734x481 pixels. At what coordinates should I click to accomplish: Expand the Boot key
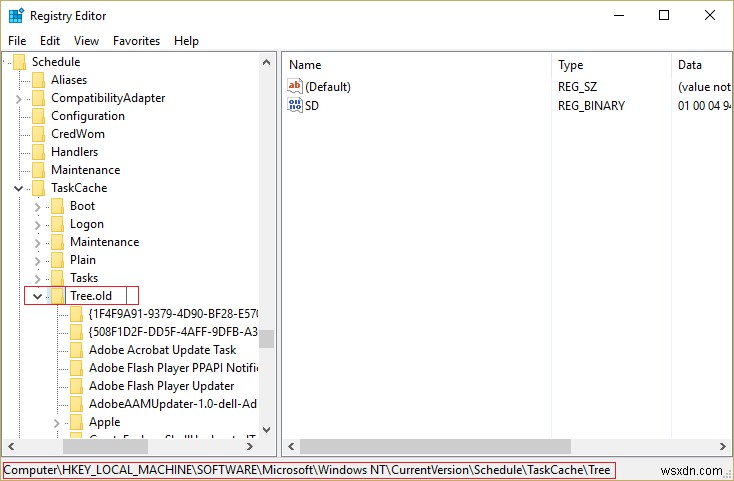coord(37,207)
